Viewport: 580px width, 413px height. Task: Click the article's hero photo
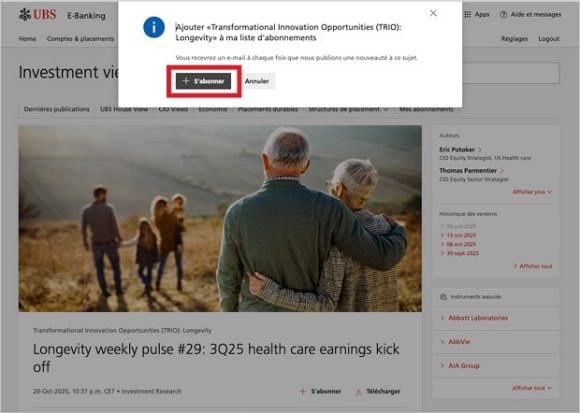pyautogui.click(x=220, y=219)
